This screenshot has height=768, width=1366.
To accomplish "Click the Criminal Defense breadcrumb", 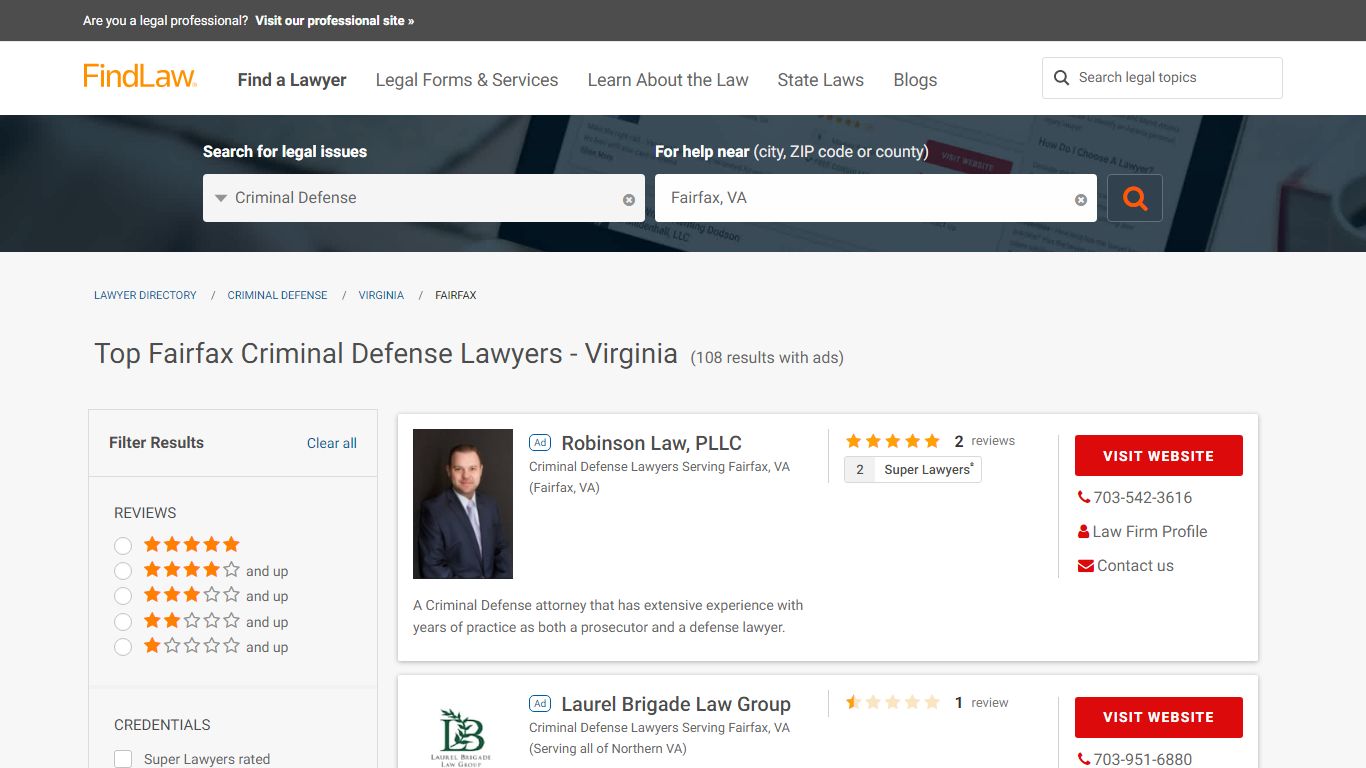I will point(277,295).
